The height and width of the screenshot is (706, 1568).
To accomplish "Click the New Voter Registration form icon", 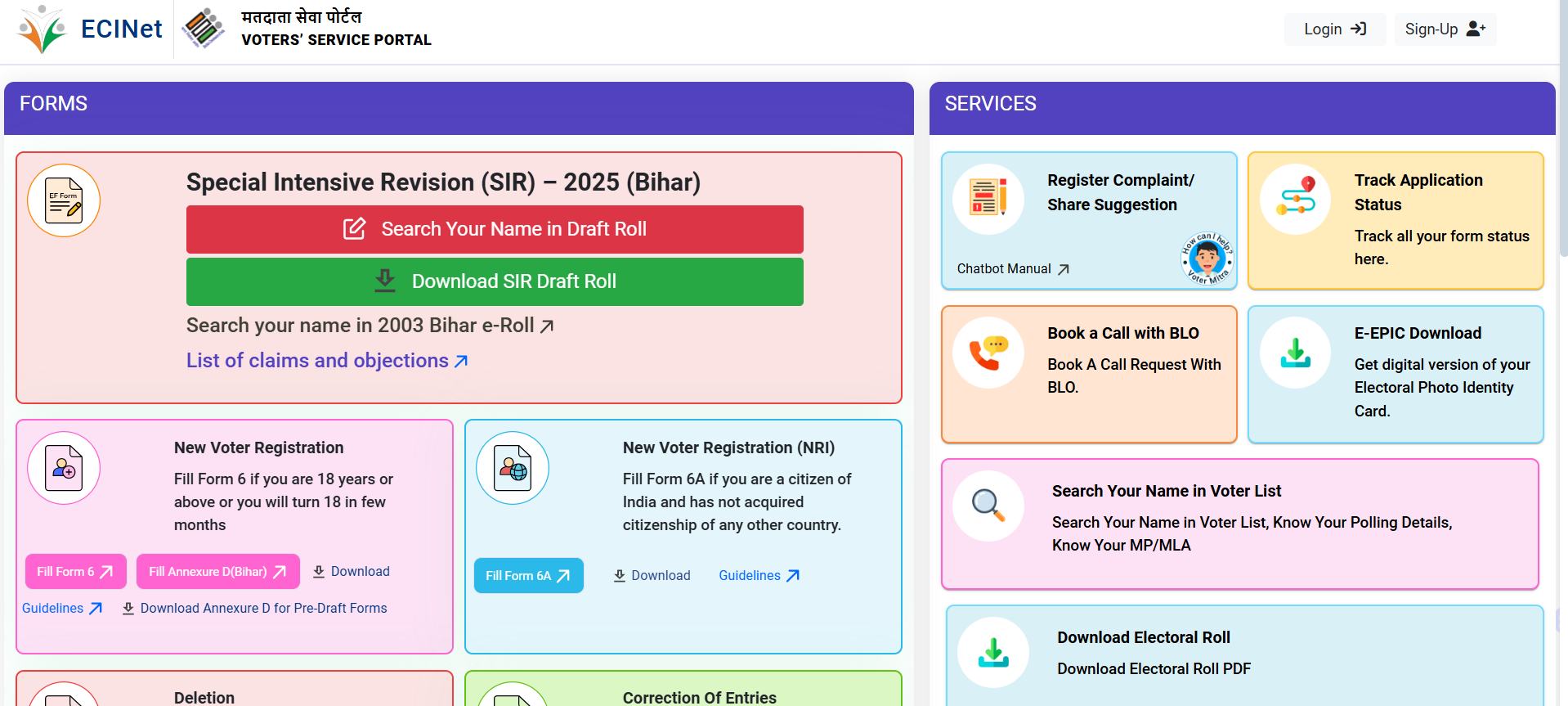I will 64,468.
